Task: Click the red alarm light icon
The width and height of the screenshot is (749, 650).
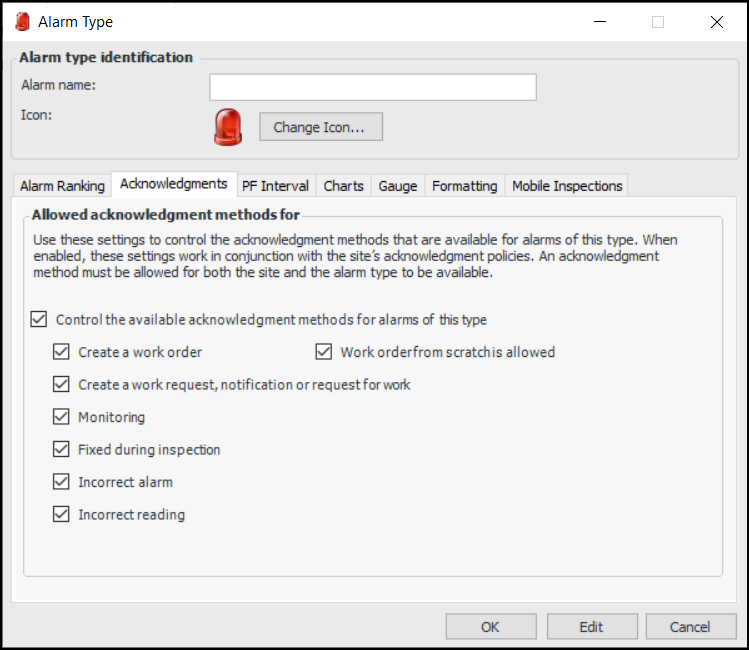Action: pyautogui.click(x=228, y=126)
